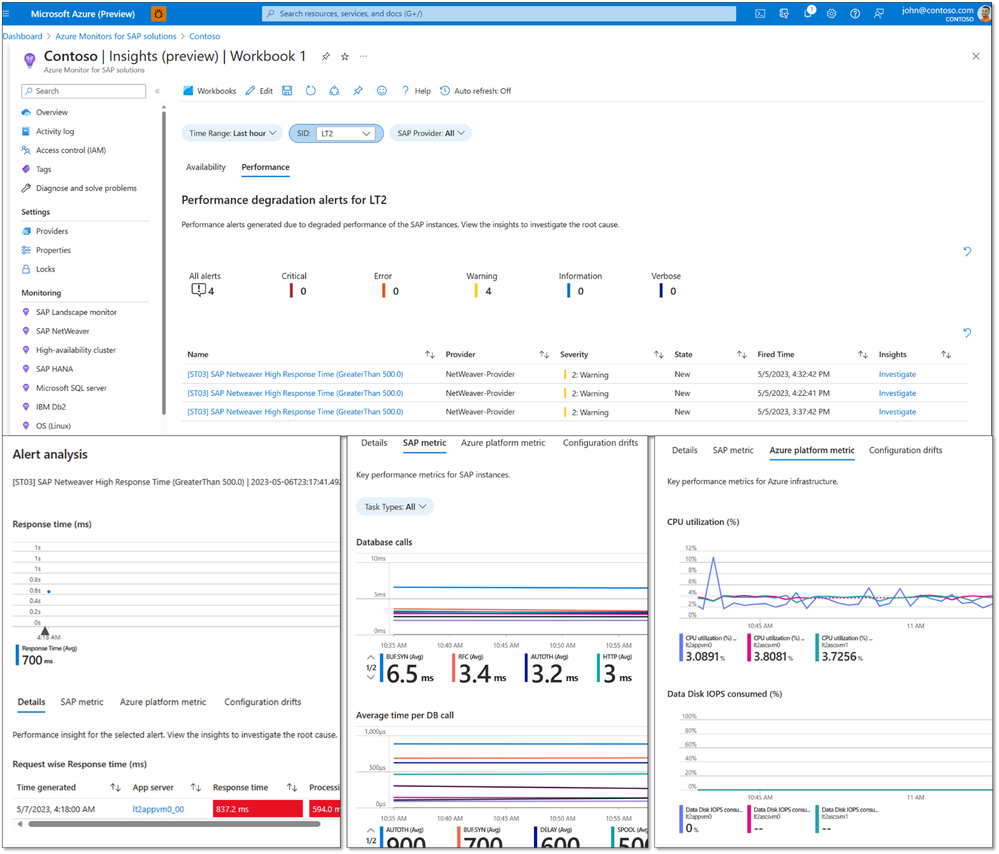
Task: Select Configuration drifts tab in right panel
Action: [x=905, y=450]
